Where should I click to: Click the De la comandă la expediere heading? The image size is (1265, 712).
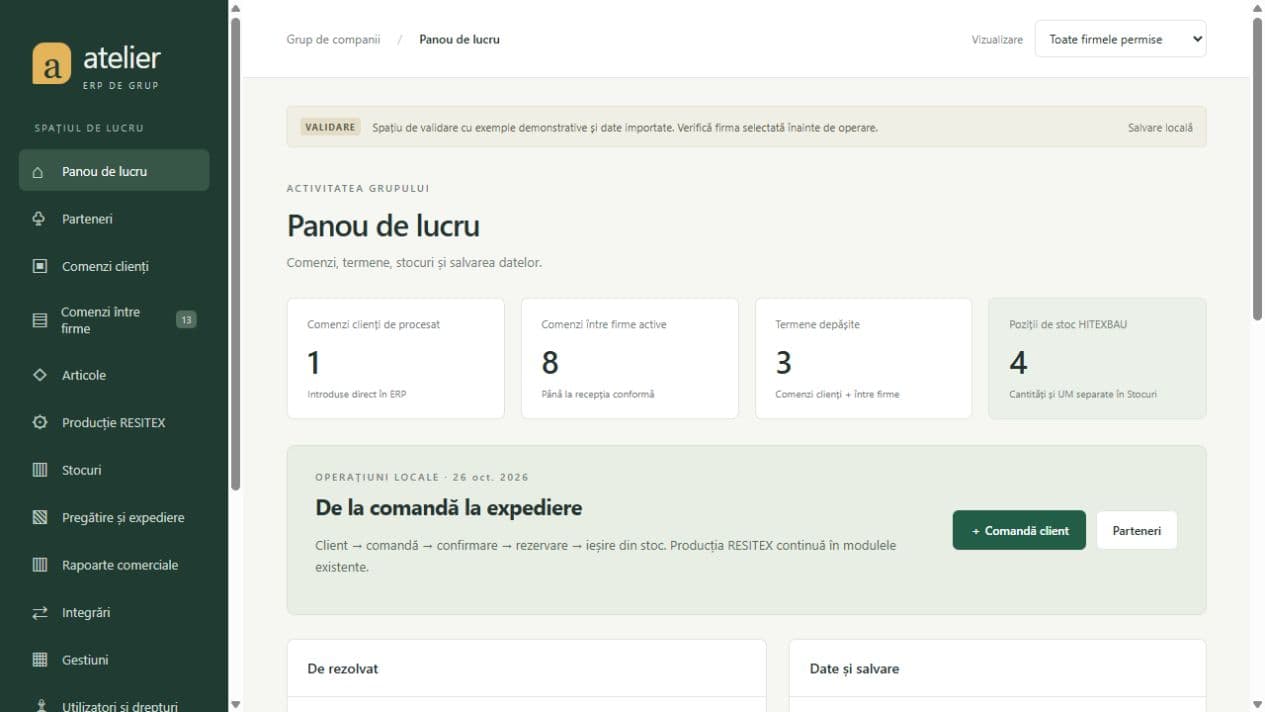tap(449, 508)
